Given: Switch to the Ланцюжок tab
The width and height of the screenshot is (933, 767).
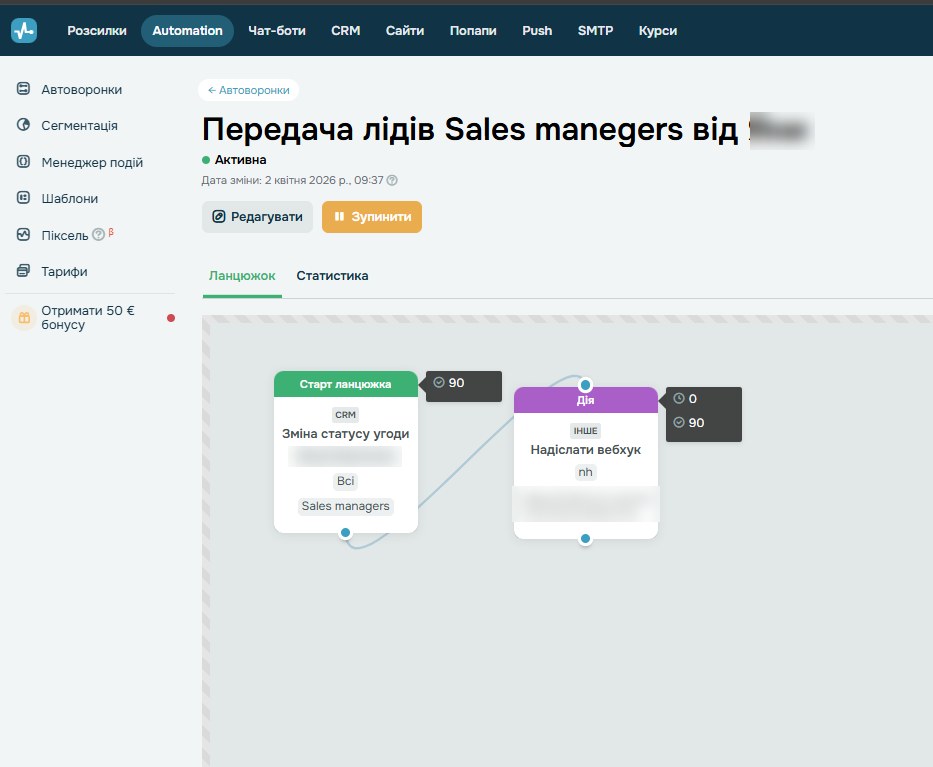Looking at the screenshot, I should click(x=242, y=276).
